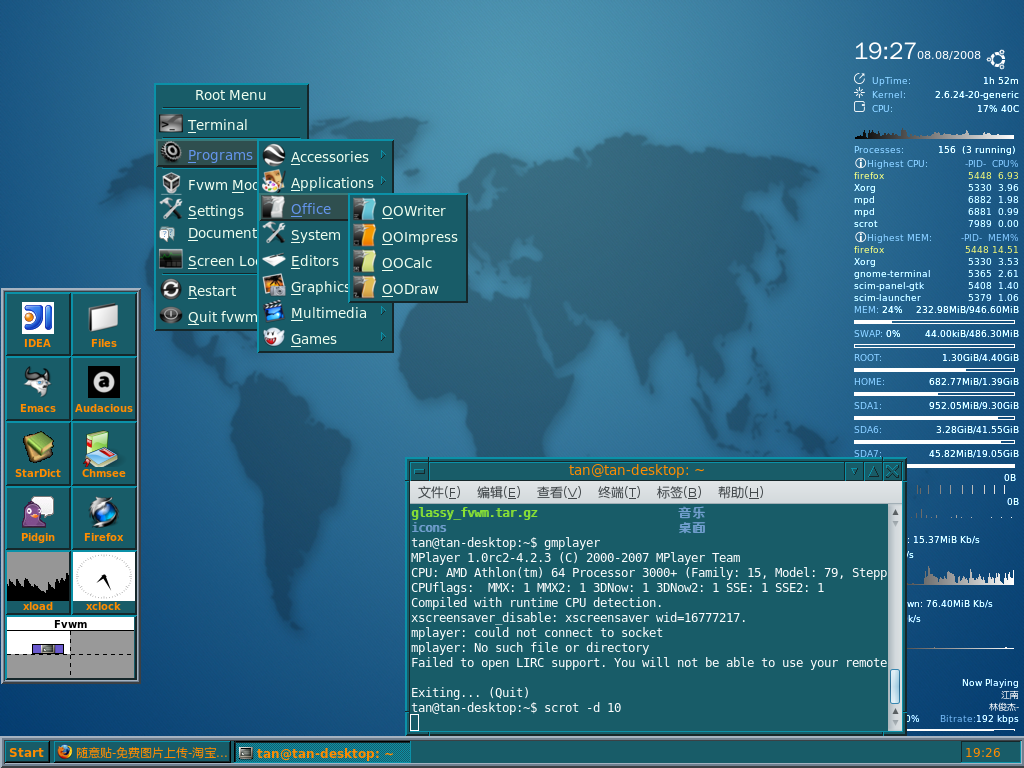
Task: Click the Fvwm Modules box icon
Action: pos(171,183)
